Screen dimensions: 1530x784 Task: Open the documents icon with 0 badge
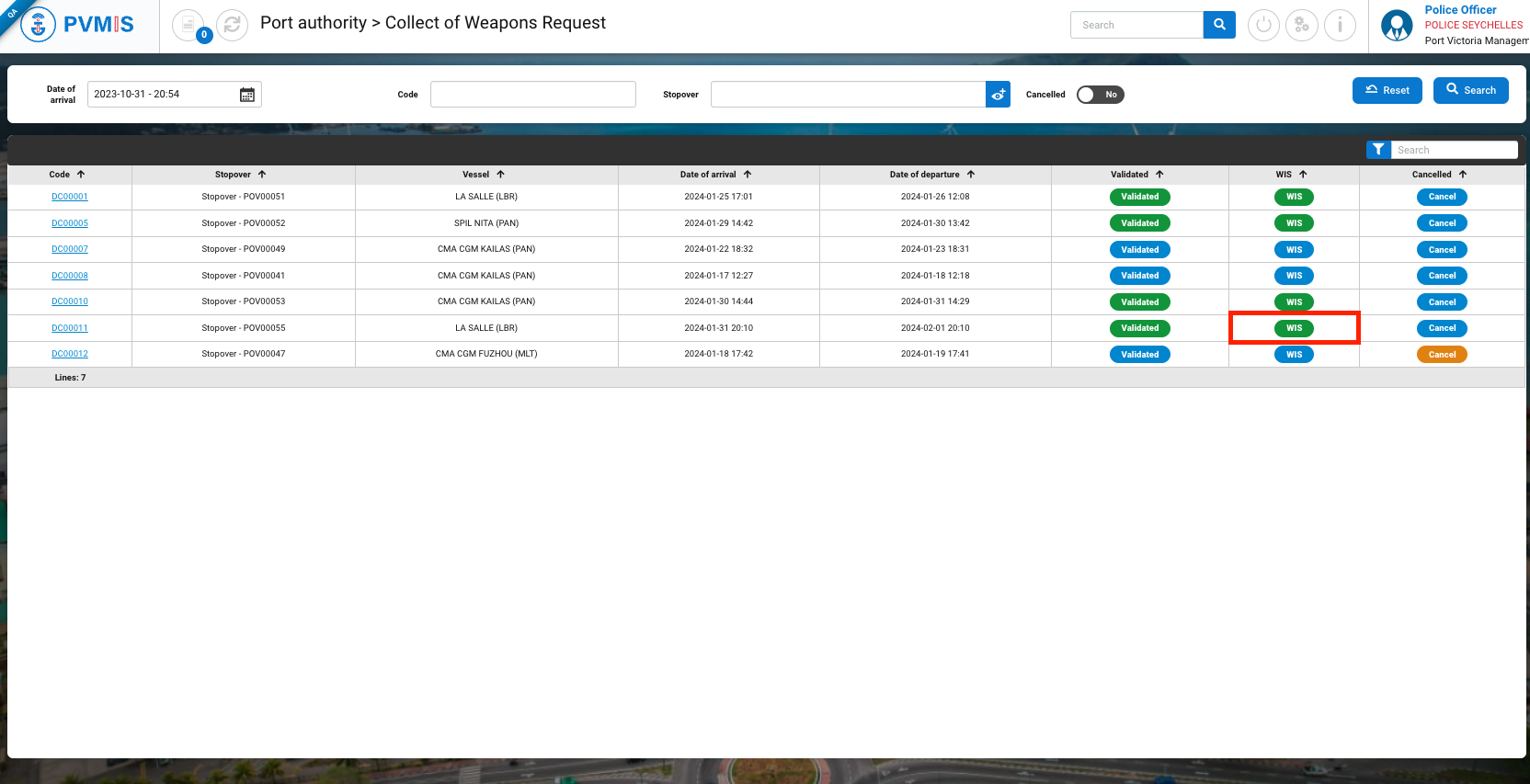coord(188,25)
